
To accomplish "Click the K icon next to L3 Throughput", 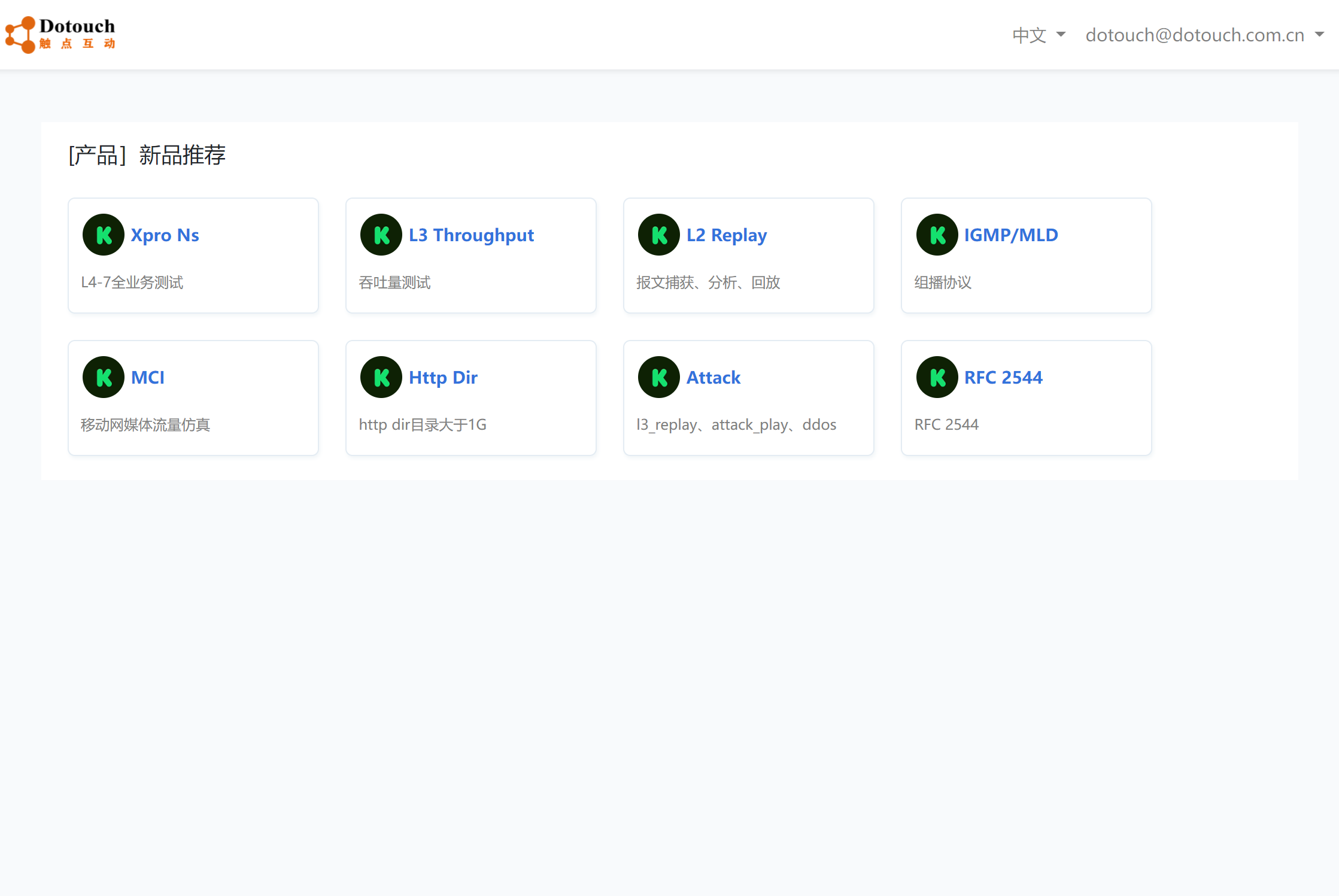I will 381,235.
